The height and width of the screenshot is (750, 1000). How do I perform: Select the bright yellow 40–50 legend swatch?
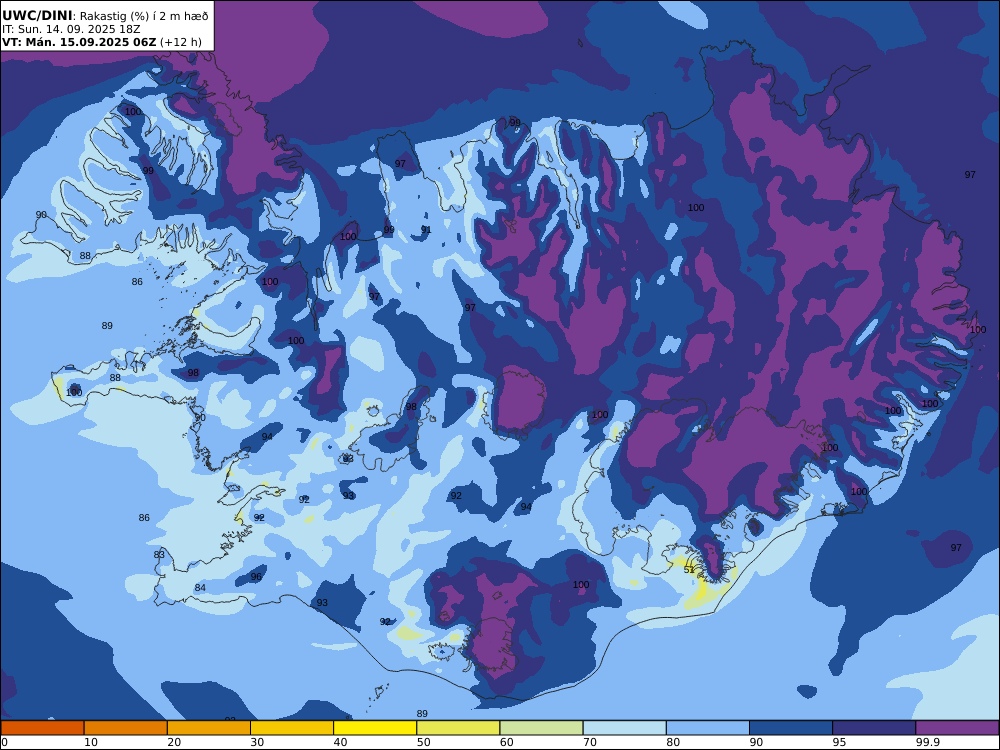point(375,728)
